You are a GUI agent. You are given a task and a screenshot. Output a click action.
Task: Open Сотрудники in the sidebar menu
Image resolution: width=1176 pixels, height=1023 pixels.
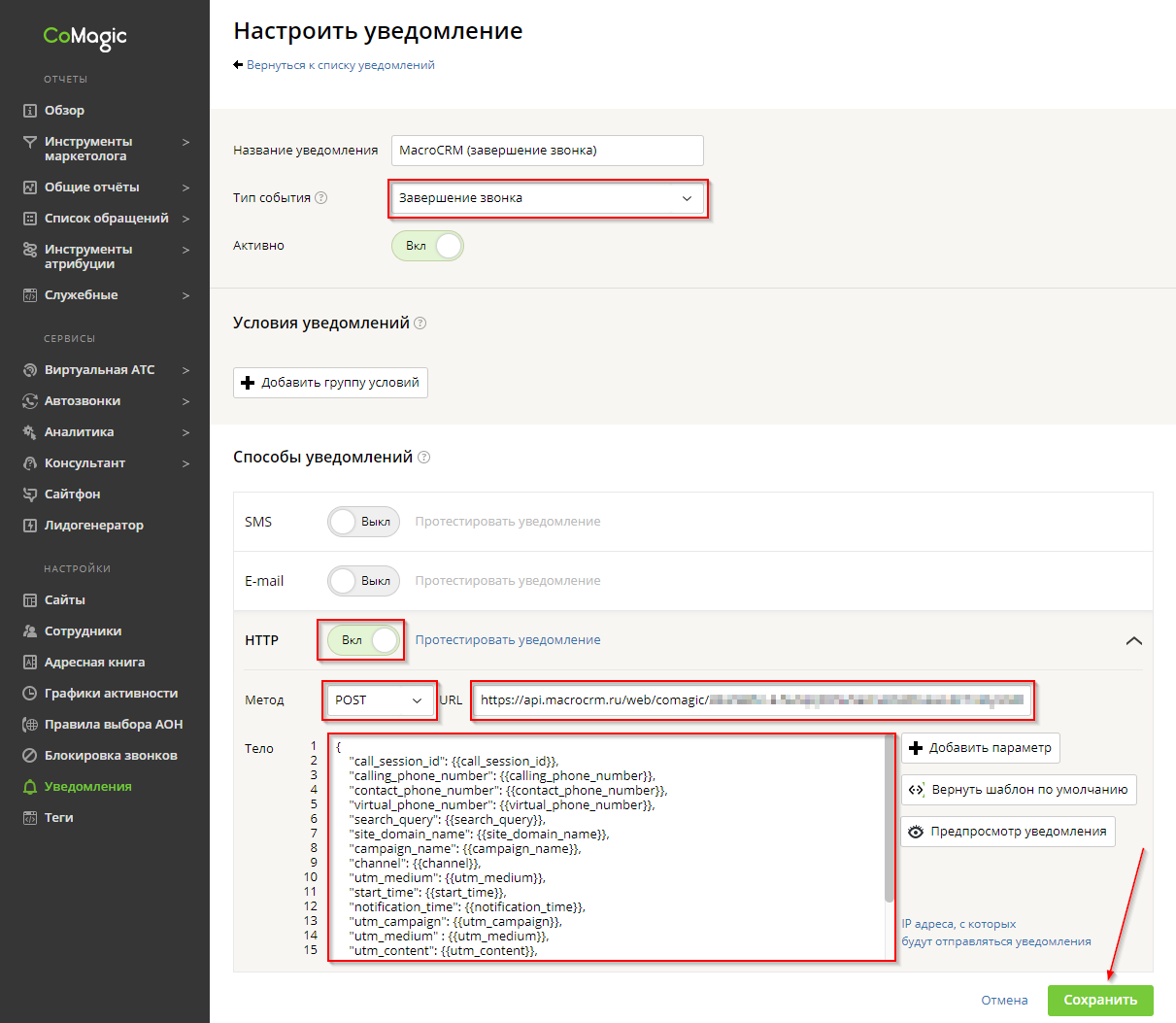pos(83,631)
